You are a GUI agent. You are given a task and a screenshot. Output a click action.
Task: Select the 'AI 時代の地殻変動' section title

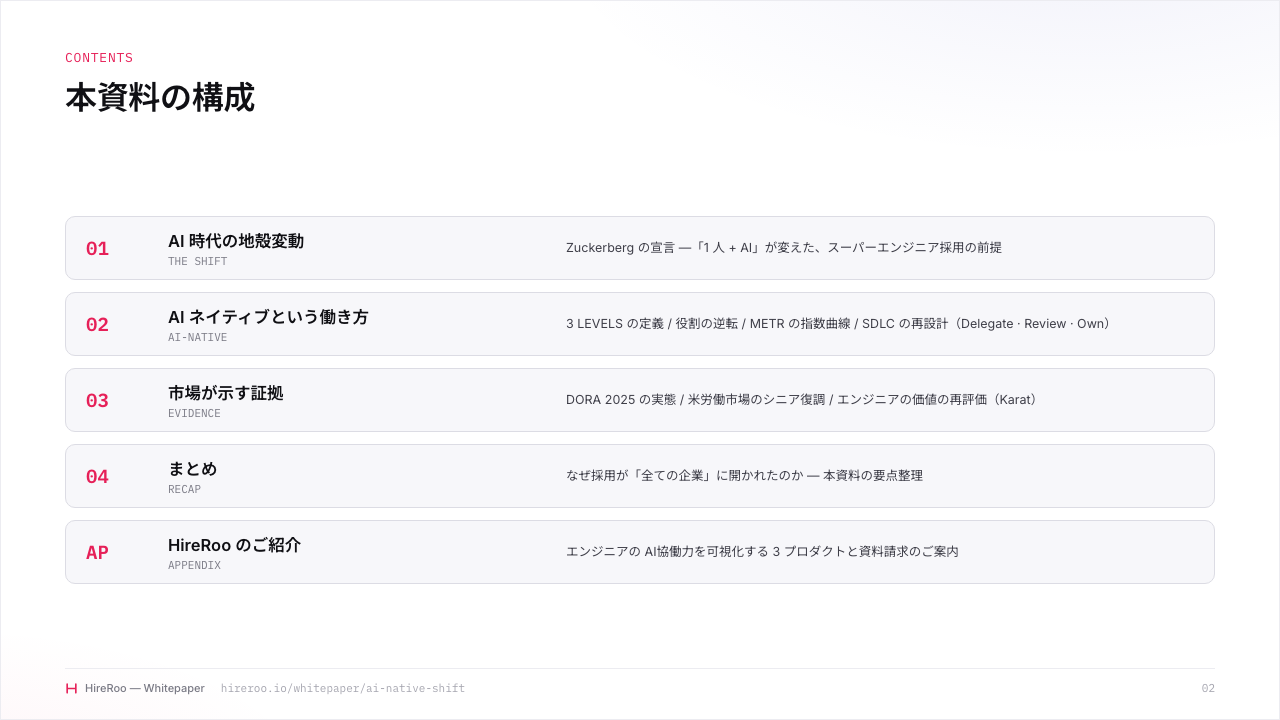236,241
